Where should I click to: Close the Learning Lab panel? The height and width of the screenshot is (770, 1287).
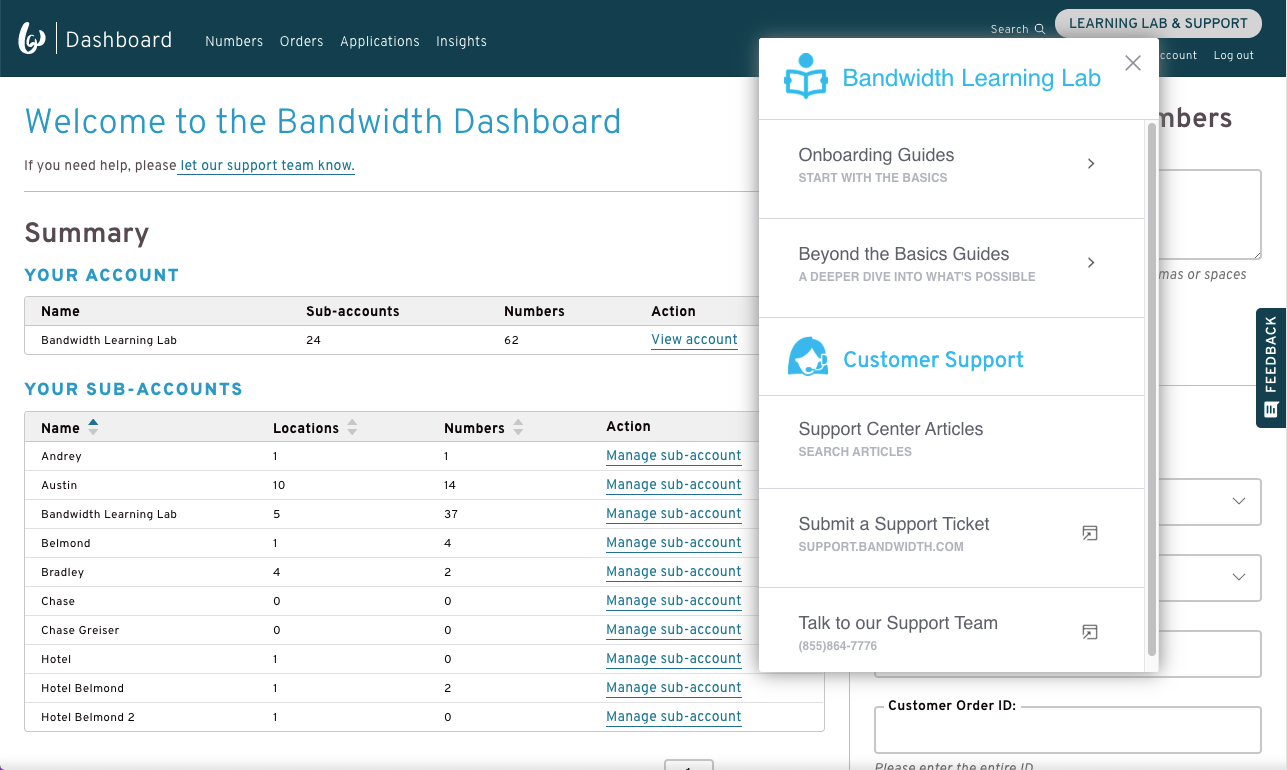pos(1133,63)
